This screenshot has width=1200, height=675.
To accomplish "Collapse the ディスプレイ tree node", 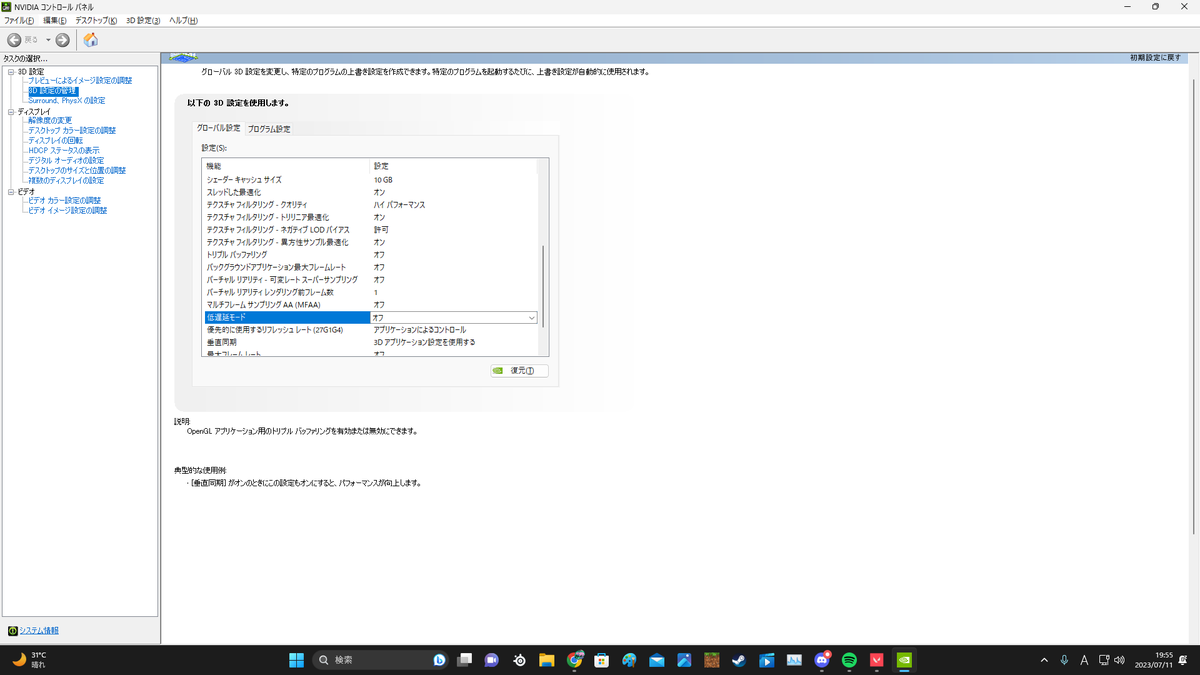I will 11,111.
